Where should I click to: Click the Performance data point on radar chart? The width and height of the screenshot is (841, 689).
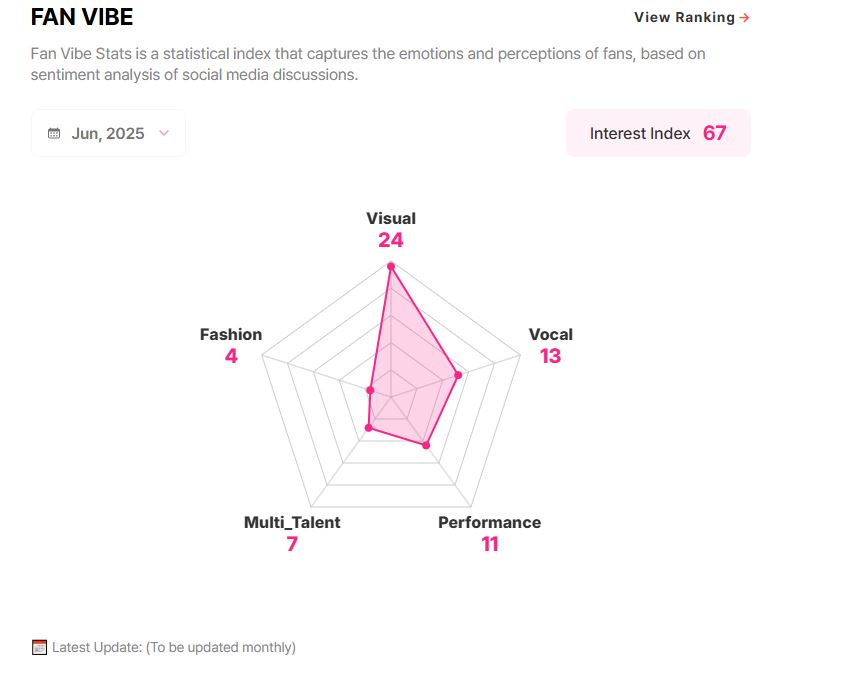click(426, 445)
